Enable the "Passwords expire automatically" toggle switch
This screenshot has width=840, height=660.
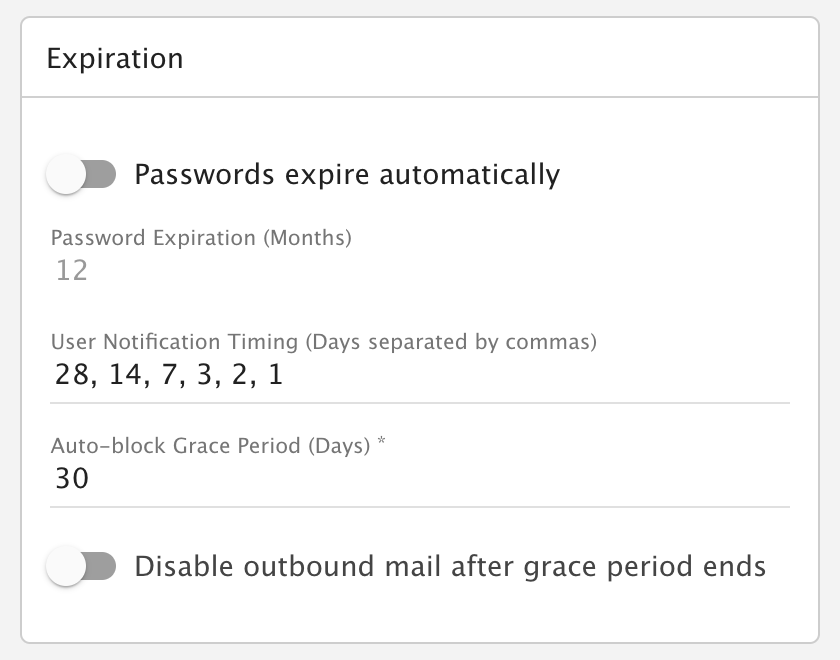tap(82, 175)
